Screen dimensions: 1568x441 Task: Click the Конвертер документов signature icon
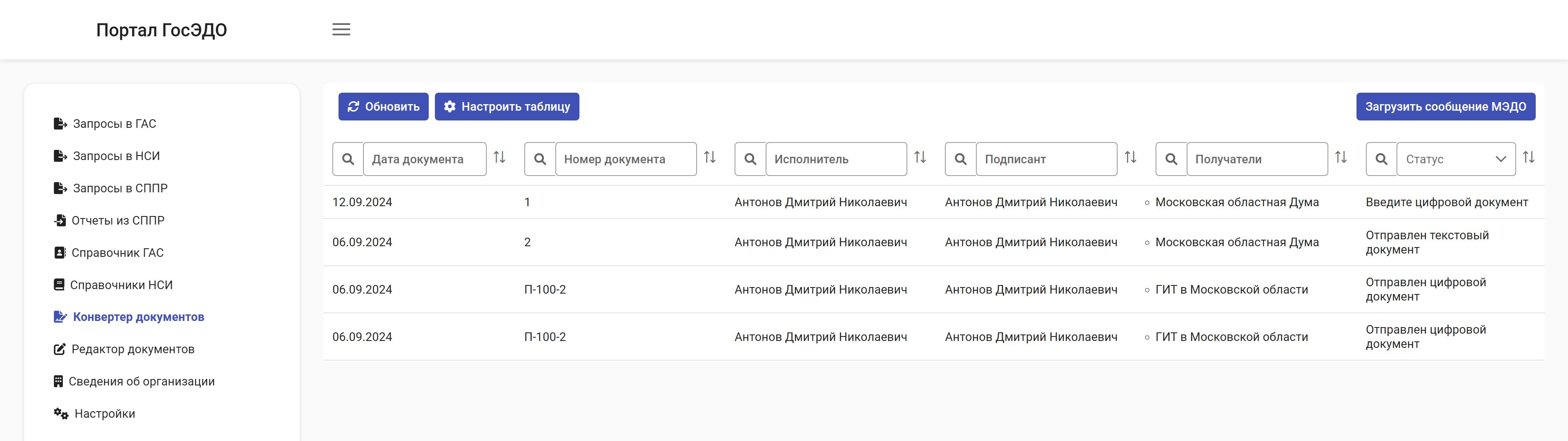(x=60, y=317)
